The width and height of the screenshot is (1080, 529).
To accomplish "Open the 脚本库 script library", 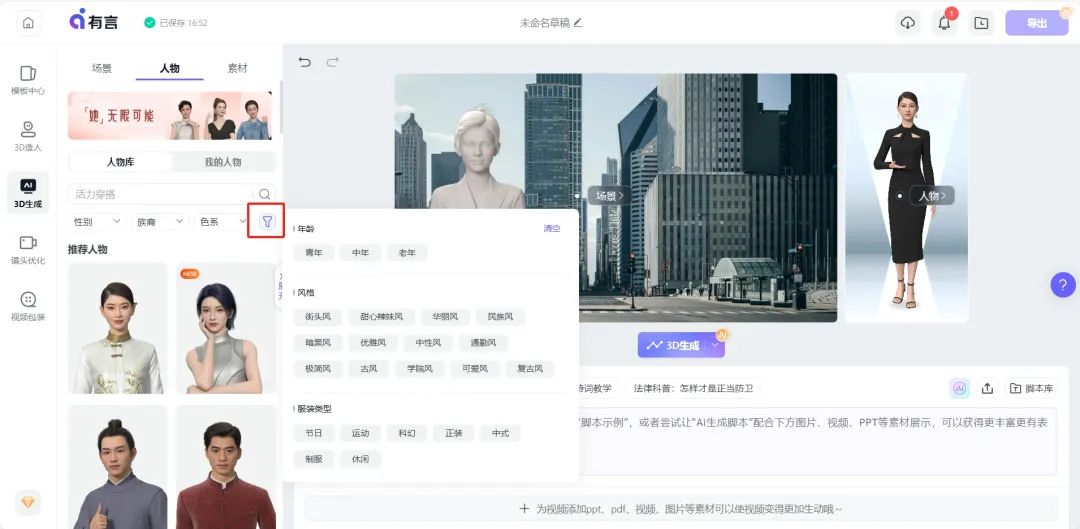I will coord(1032,388).
